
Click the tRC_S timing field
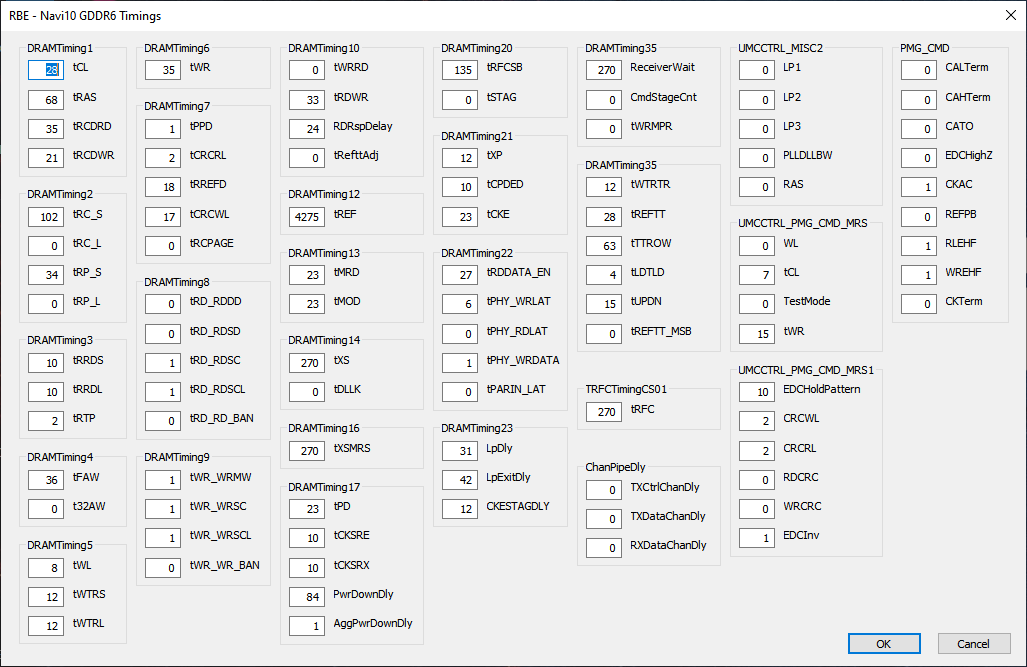pyautogui.click(x=46, y=217)
